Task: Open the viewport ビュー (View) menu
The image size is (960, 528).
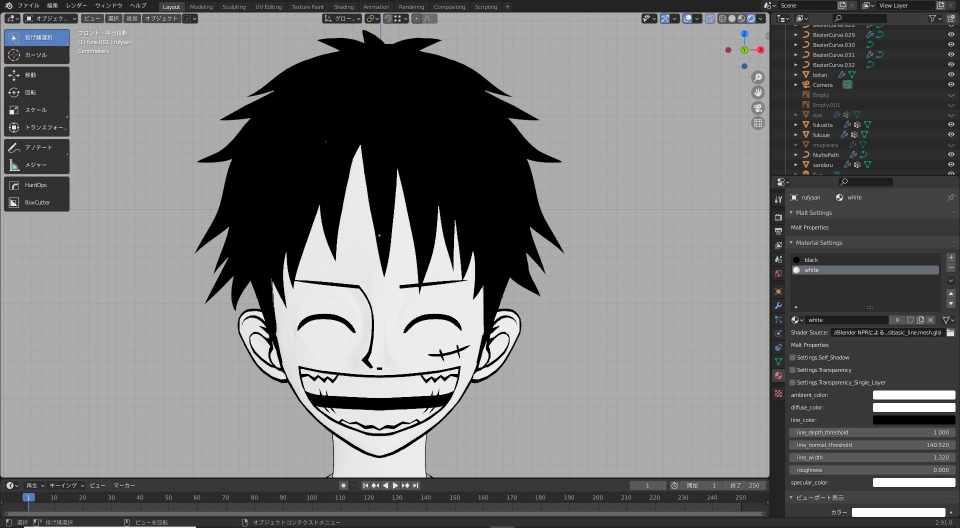Action: 92,18
